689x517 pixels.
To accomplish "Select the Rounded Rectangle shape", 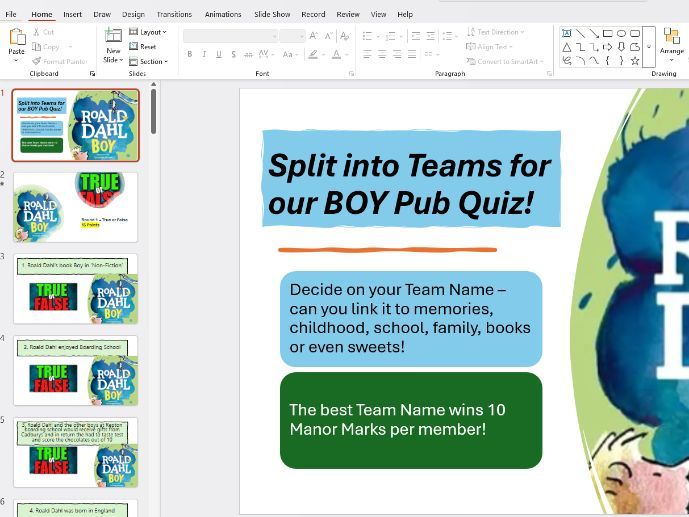I will [x=635, y=33].
